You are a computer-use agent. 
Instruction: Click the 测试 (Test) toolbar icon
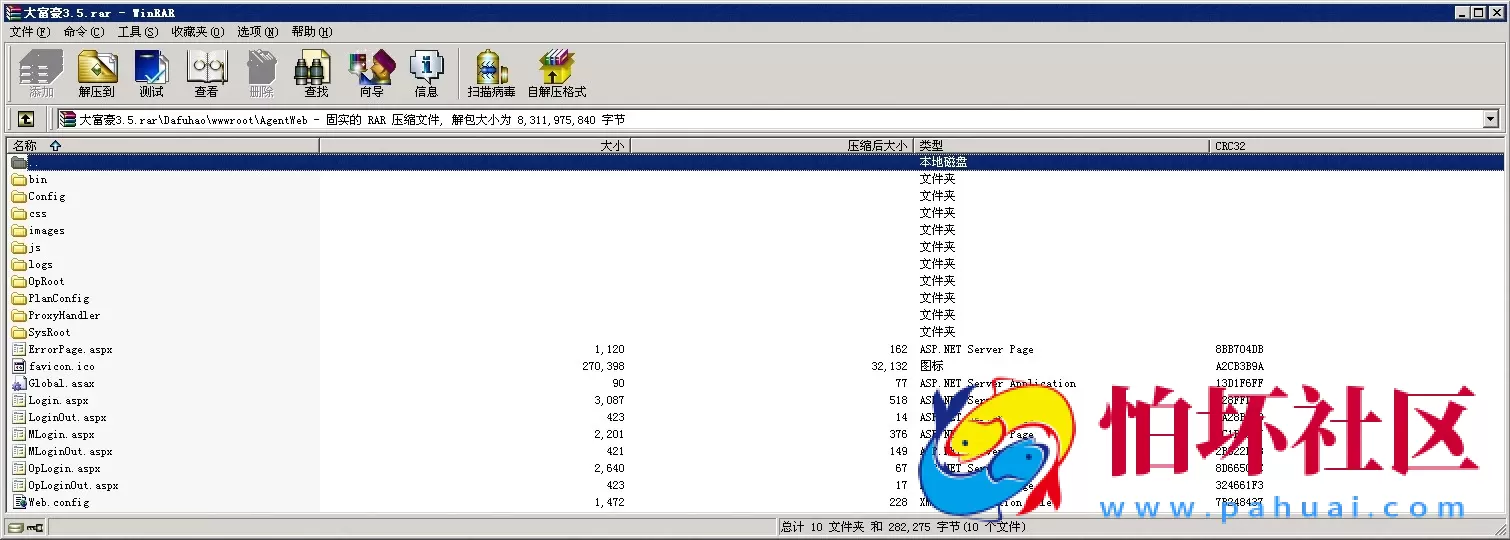(x=151, y=73)
